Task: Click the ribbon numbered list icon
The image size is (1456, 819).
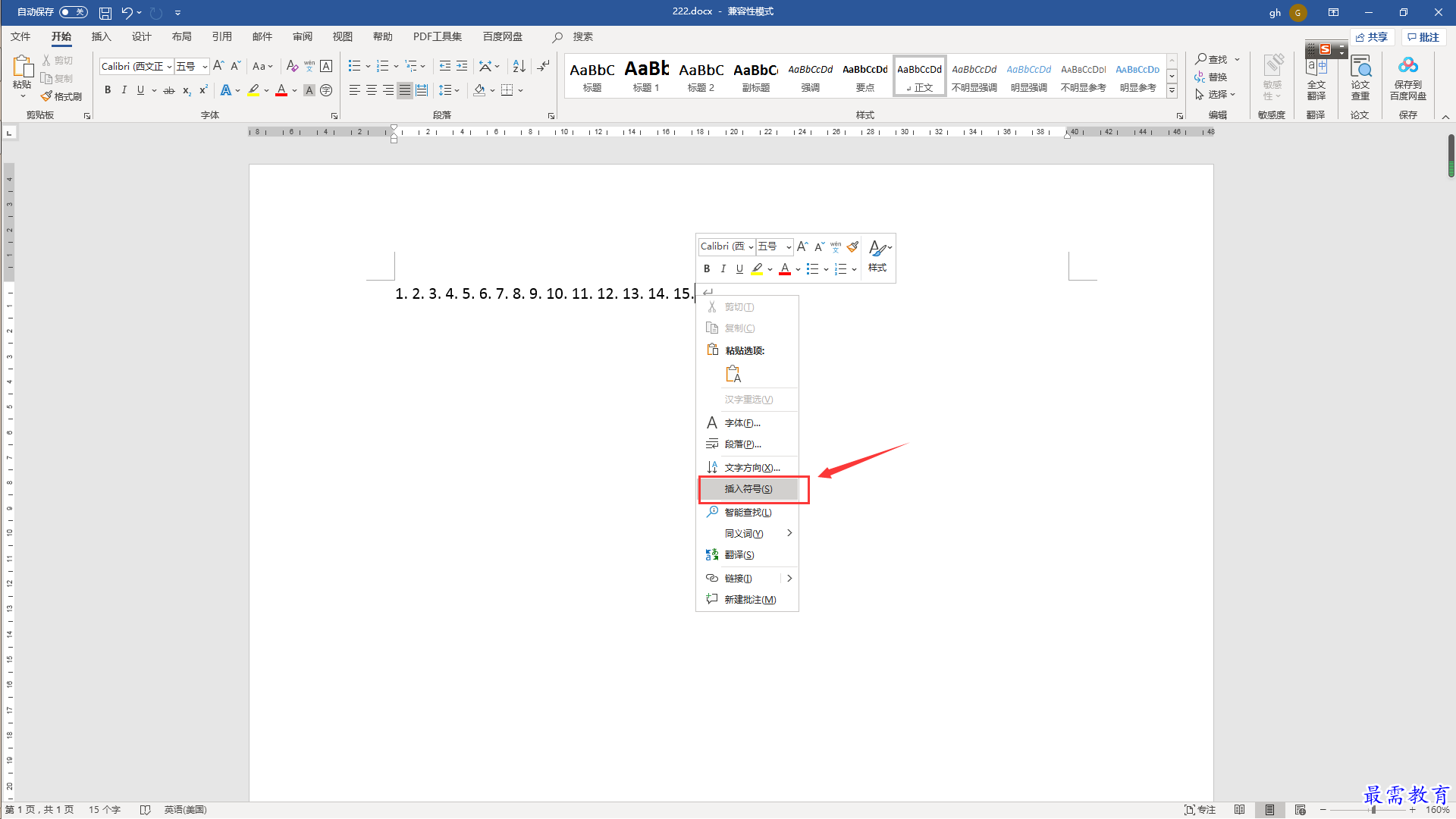Action: pyautogui.click(x=382, y=67)
